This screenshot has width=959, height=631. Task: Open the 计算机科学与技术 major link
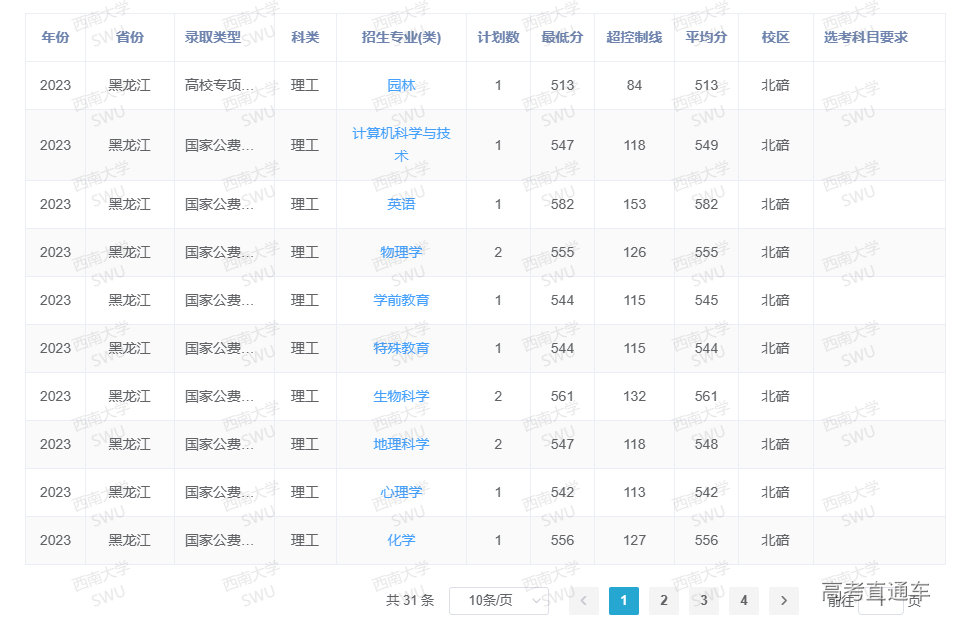(x=401, y=144)
